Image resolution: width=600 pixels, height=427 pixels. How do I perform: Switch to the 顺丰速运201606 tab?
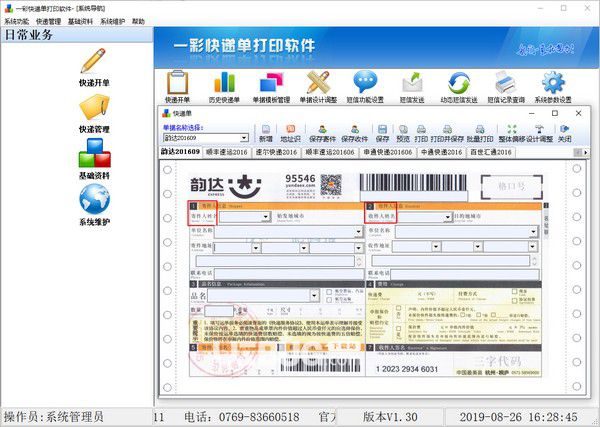tap(330, 152)
